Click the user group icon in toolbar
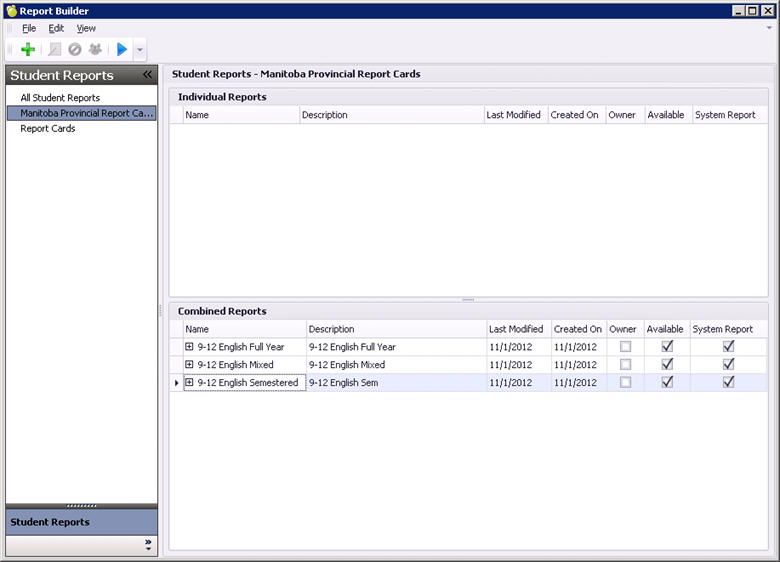The height and width of the screenshot is (562, 780). tap(95, 49)
